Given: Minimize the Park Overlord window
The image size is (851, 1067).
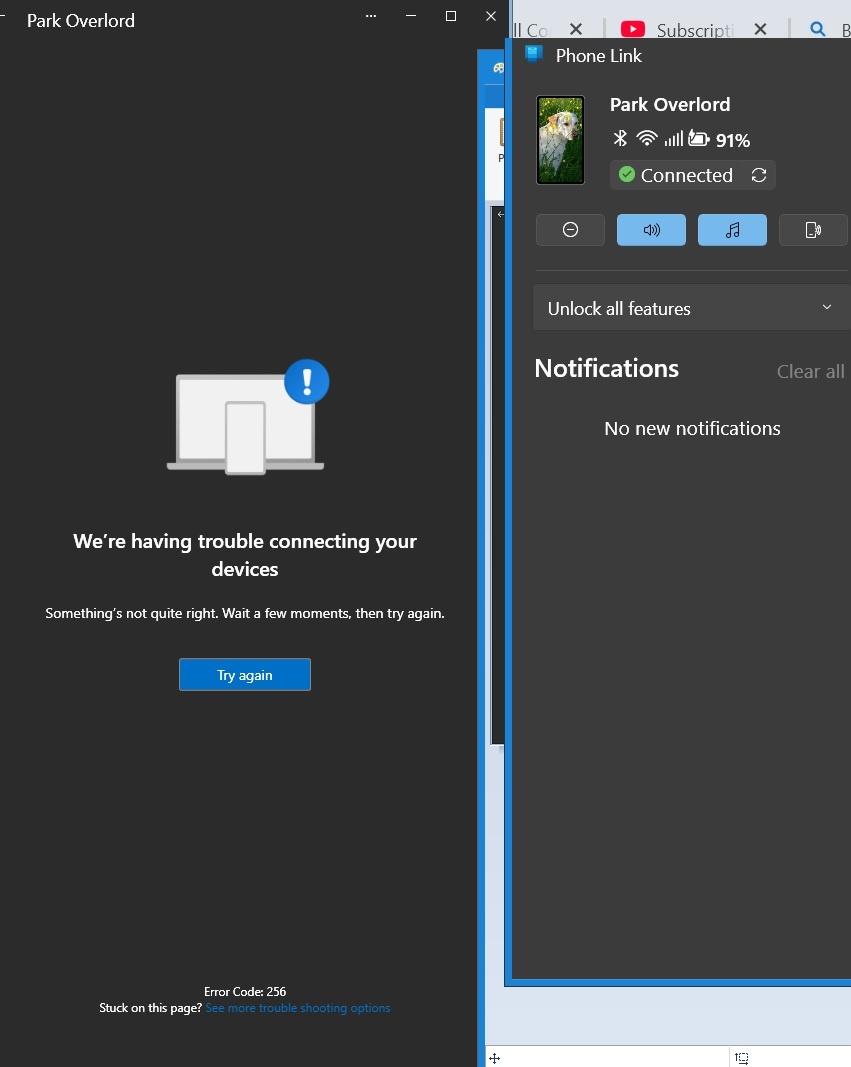Looking at the screenshot, I should (x=411, y=16).
